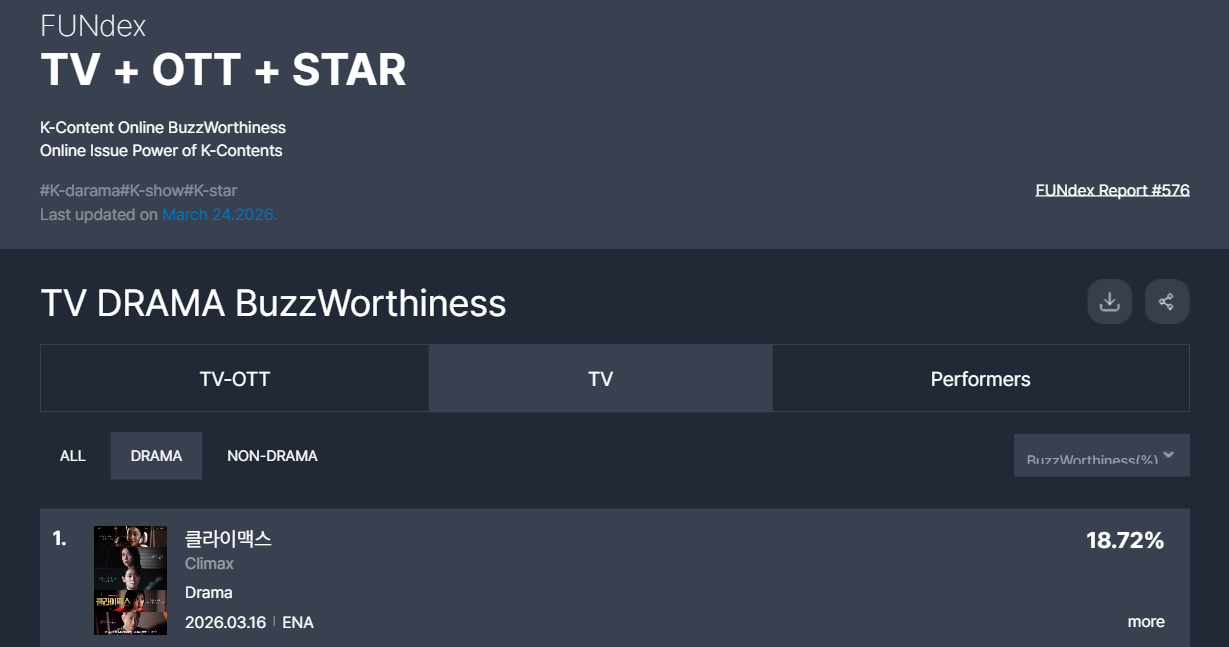This screenshot has width=1229, height=647.
Task: Expand the BuzzWorthiness(%) sort dropdown
Action: pyautogui.click(x=1101, y=456)
